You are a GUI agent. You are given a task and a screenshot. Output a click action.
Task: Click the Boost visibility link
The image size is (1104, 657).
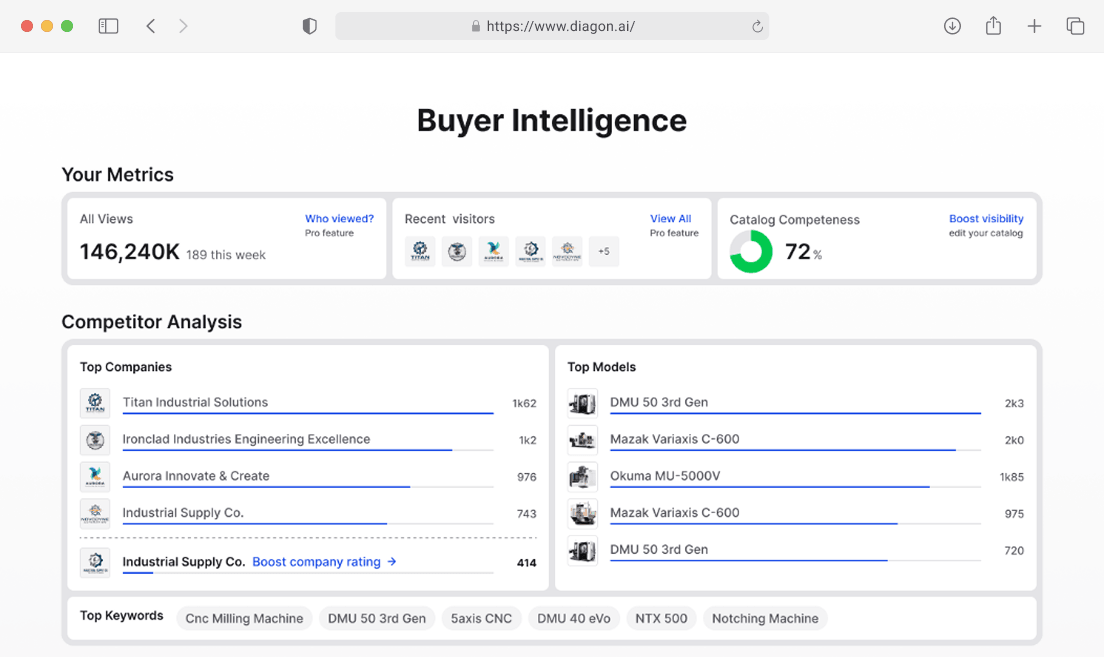986,218
